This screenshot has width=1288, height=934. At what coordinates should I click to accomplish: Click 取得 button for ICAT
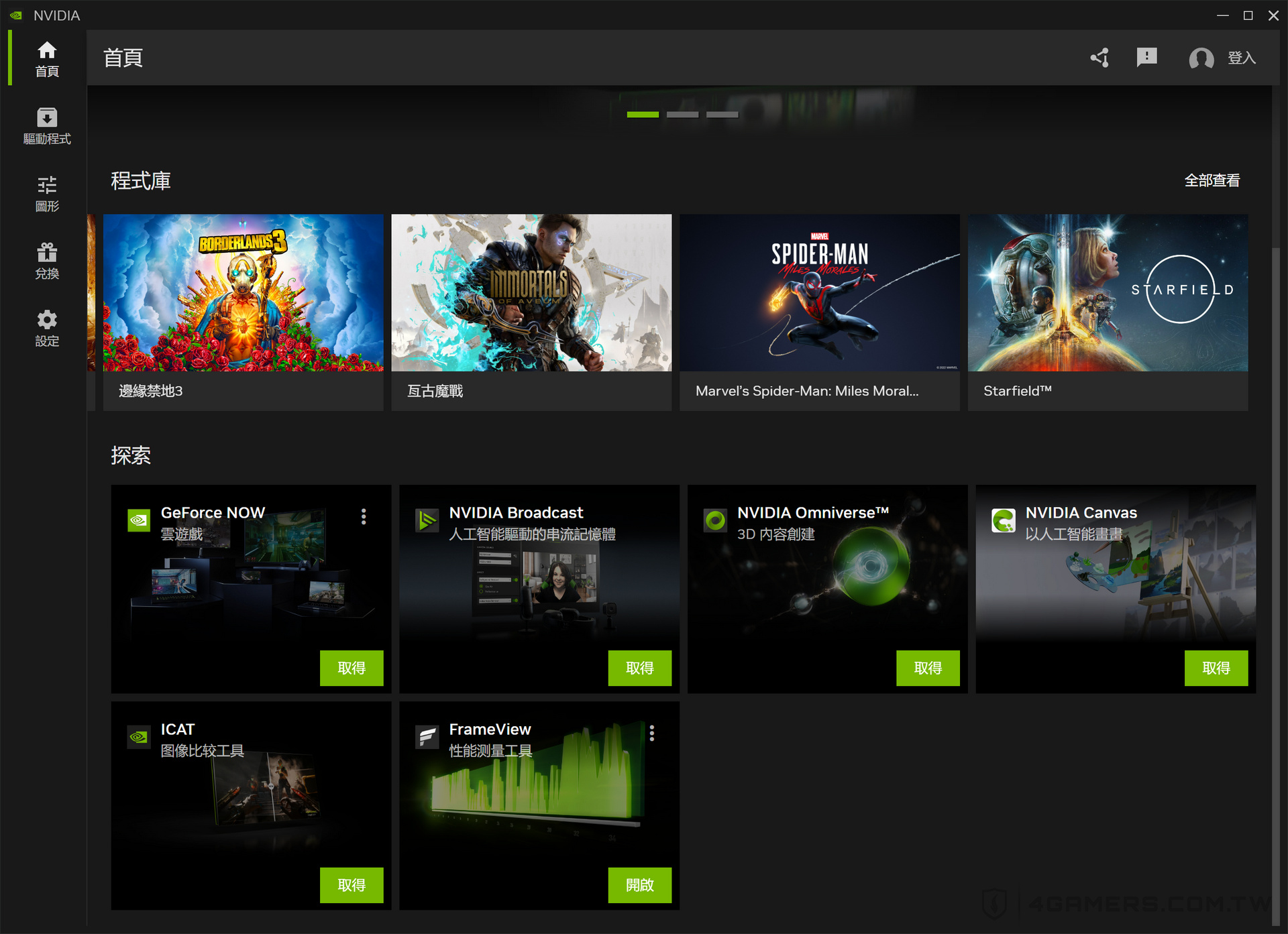tap(352, 885)
